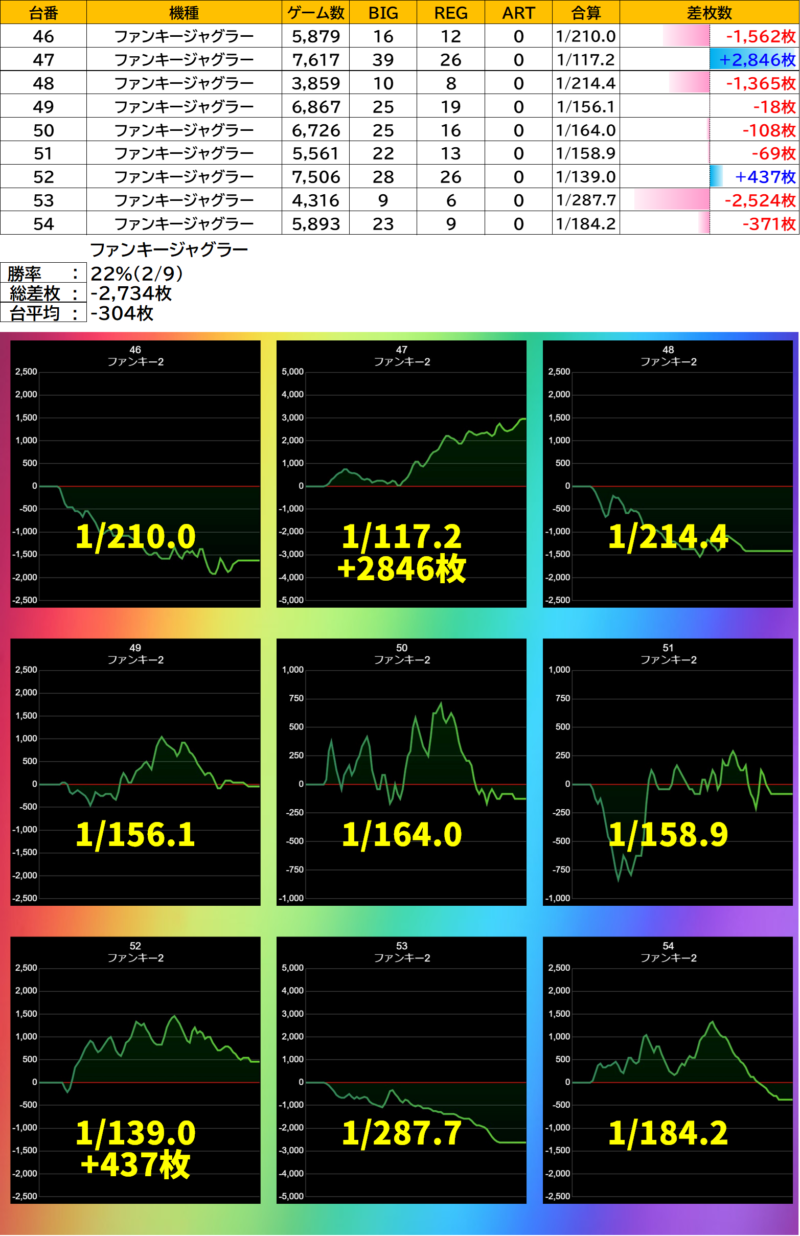This screenshot has width=800, height=1236.
Task: Select machine number 47 in the table
Action: click(x=44, y=60)
